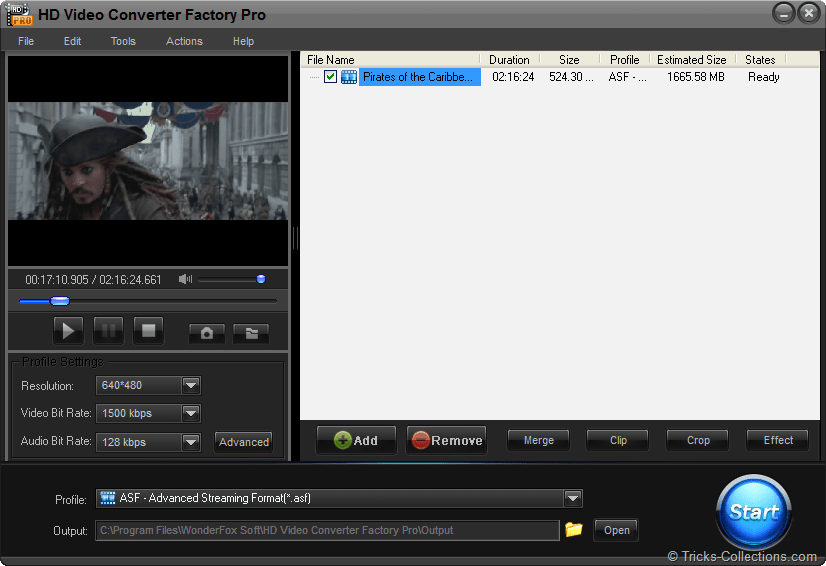The width and height of the screenshot is (826, 566).
Task: Click the Size column header
Action: coord(569,60)
